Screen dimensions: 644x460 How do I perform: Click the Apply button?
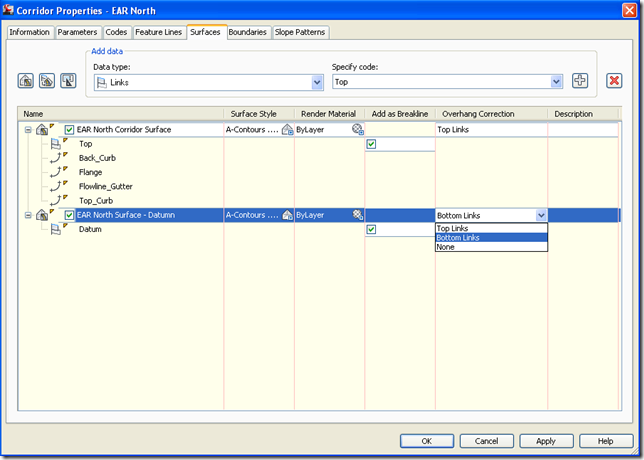(546, 441)
